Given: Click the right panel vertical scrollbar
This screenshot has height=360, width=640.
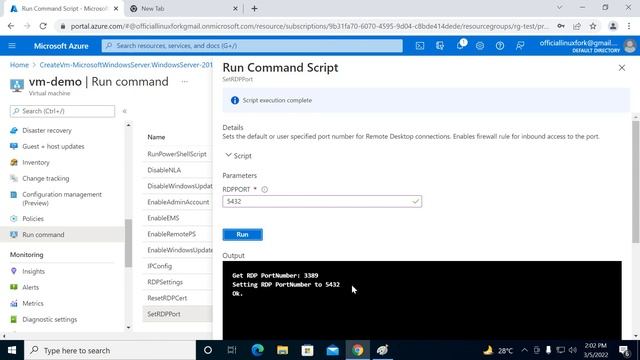Looking at the screenshot, I should (x=636, y=182).
